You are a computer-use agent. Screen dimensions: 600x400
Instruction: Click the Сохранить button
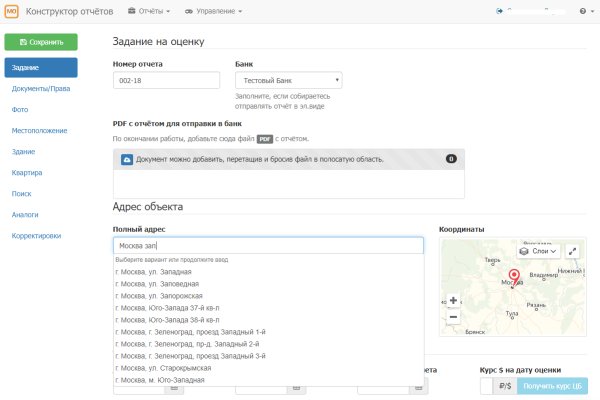pos(41,43)
